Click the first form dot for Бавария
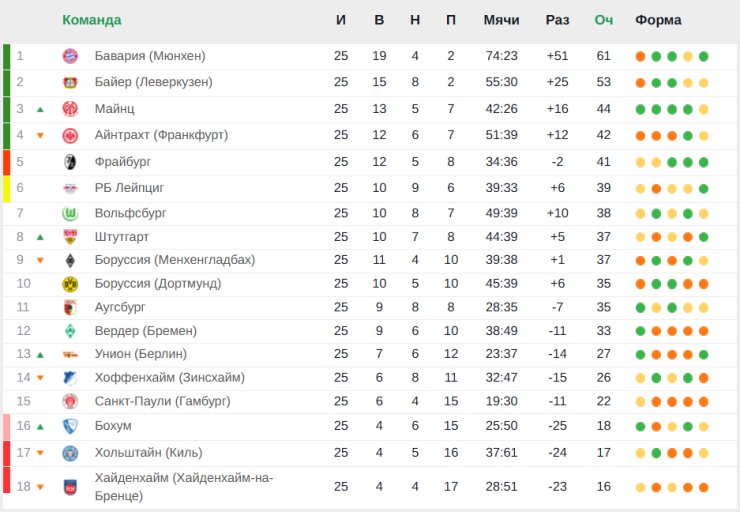 point(640,56)
